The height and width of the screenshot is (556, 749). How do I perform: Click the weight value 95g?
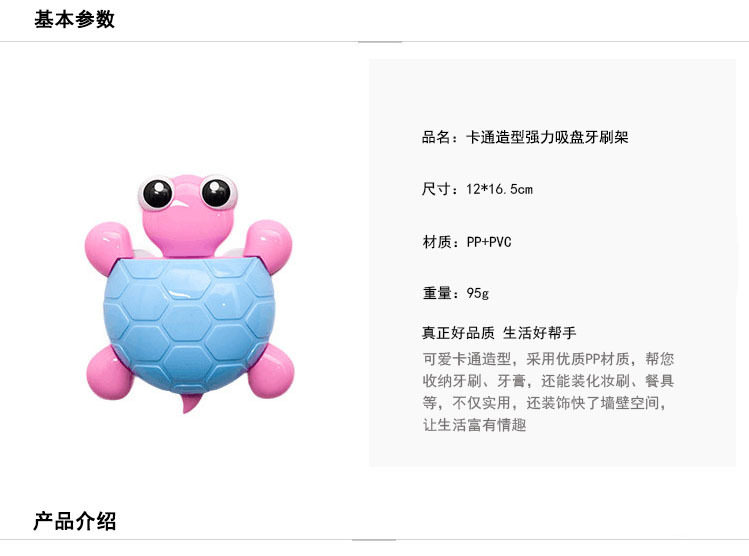tap(477, 293)
